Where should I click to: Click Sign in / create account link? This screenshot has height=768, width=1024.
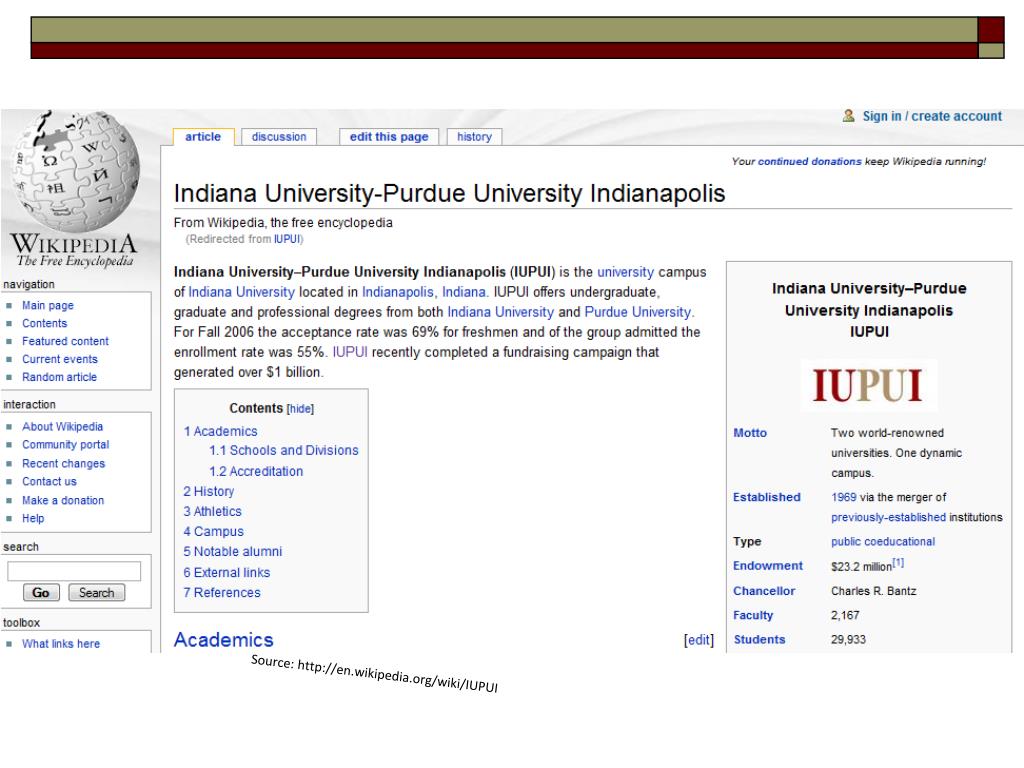click(x=932, y=116)
